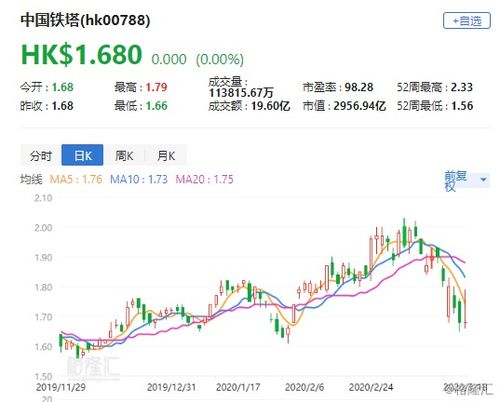Add stock via +自选 button
The image size is (500, 402).
[467, 21]
